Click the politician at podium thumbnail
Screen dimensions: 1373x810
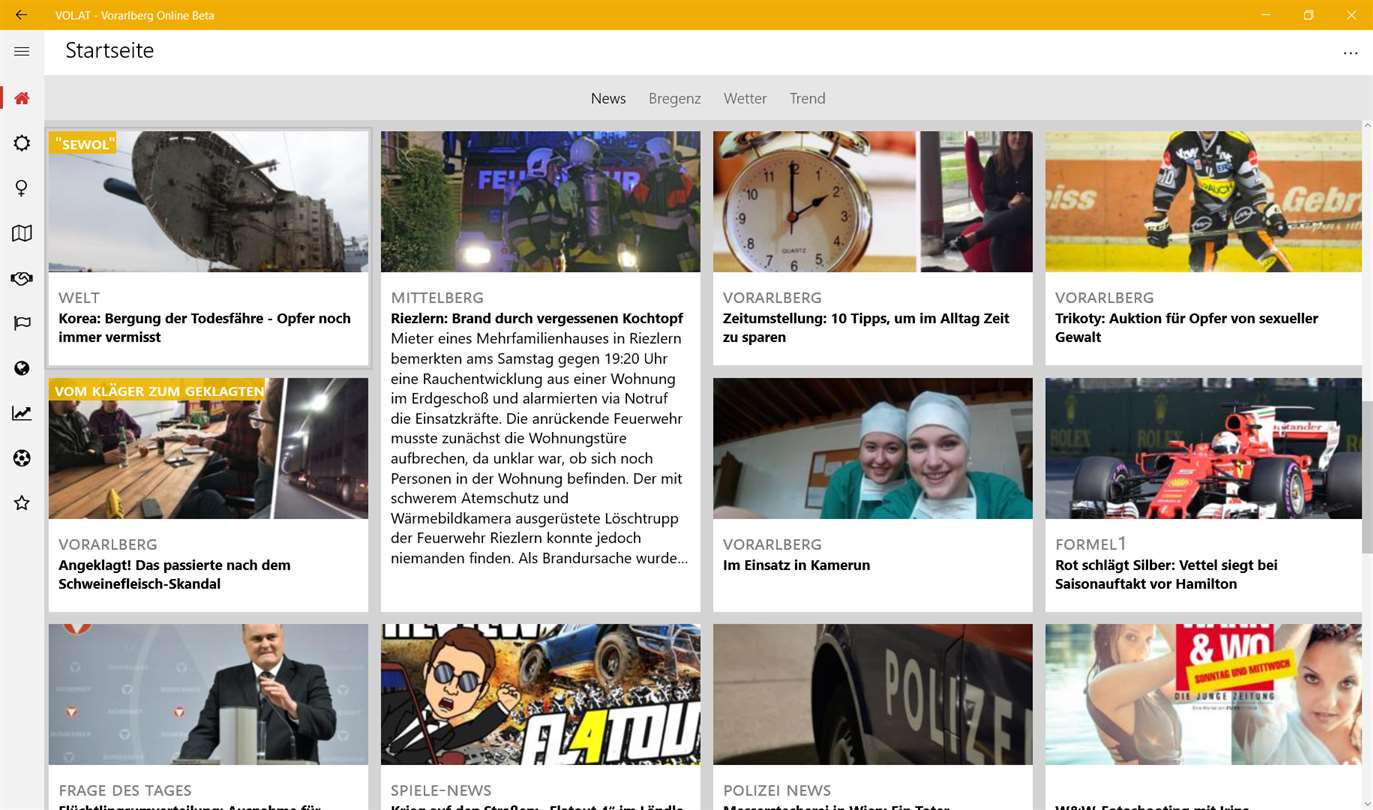[209, 695]
